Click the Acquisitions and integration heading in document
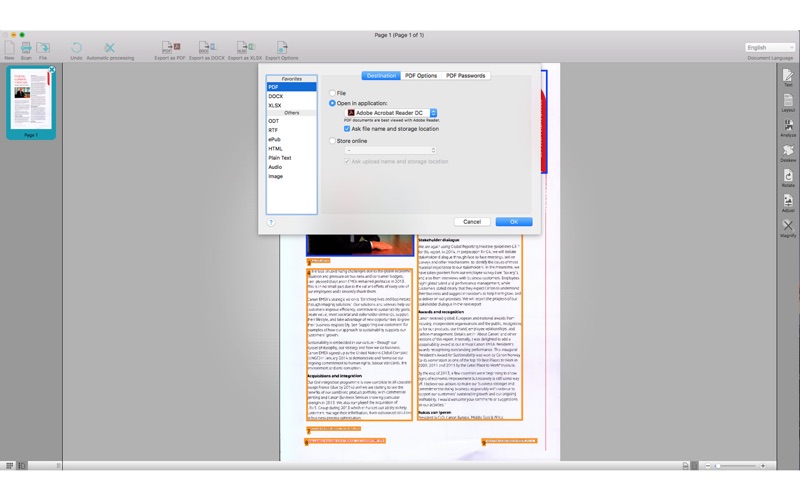 pos(335,376)
